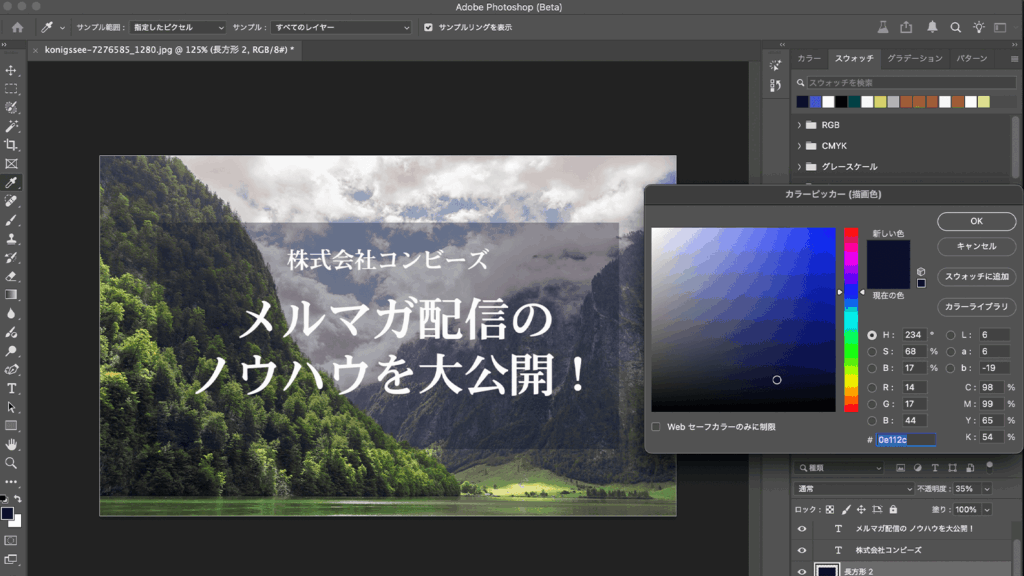Open the Share icon at top right
1024x576 pixels.
click(x=906, y=27)
